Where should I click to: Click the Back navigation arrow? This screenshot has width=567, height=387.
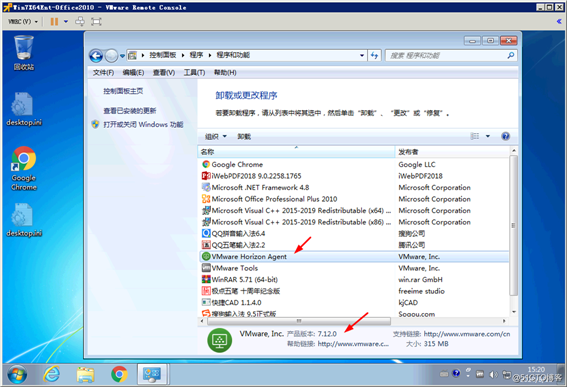pyautogui.click(x=96, y=56)
